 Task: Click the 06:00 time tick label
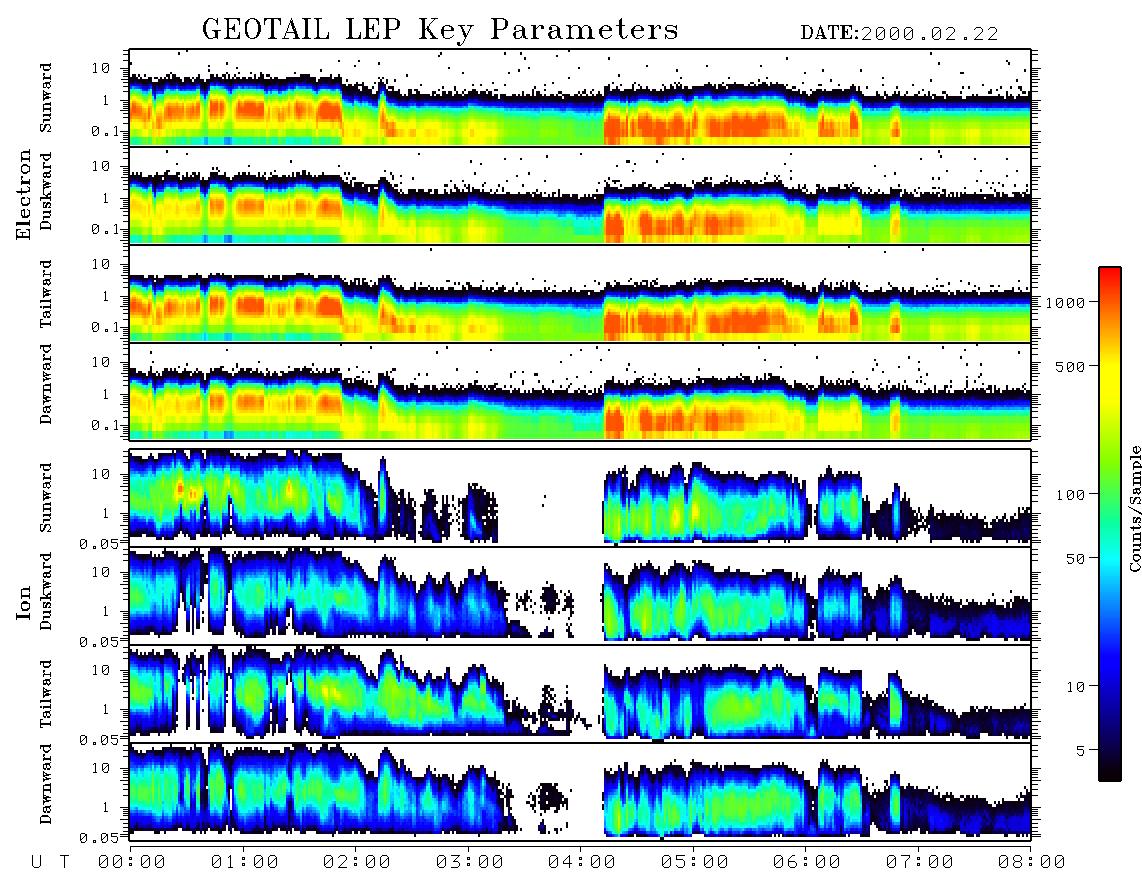tap(807, 863)
